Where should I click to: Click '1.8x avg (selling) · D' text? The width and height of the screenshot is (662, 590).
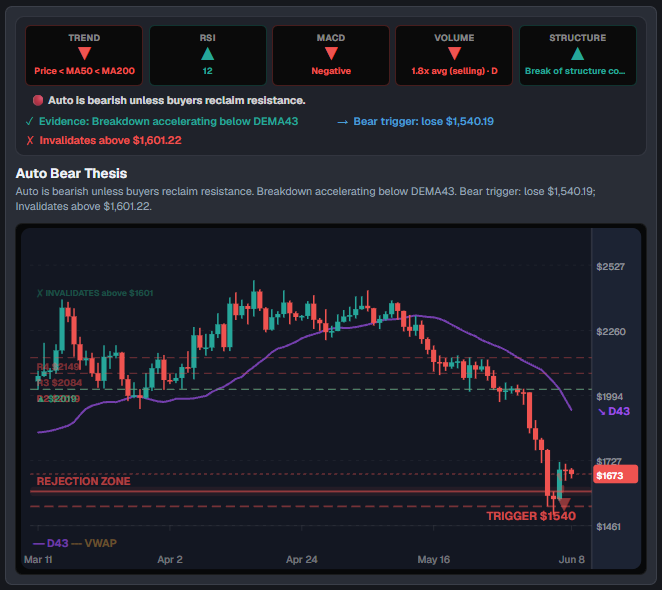(454, 71)
